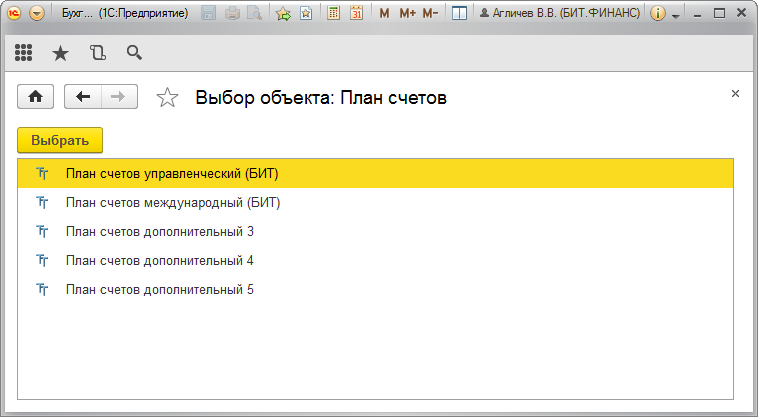Viewport: 758px width, 417px height.
Task: Click the search magnifier icon
Action: [134, 54]
